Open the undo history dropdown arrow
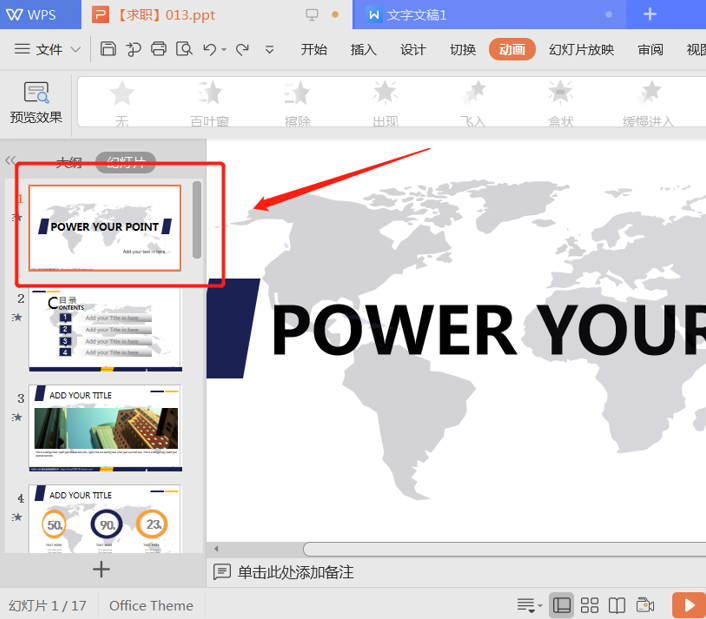 point(224,50)
